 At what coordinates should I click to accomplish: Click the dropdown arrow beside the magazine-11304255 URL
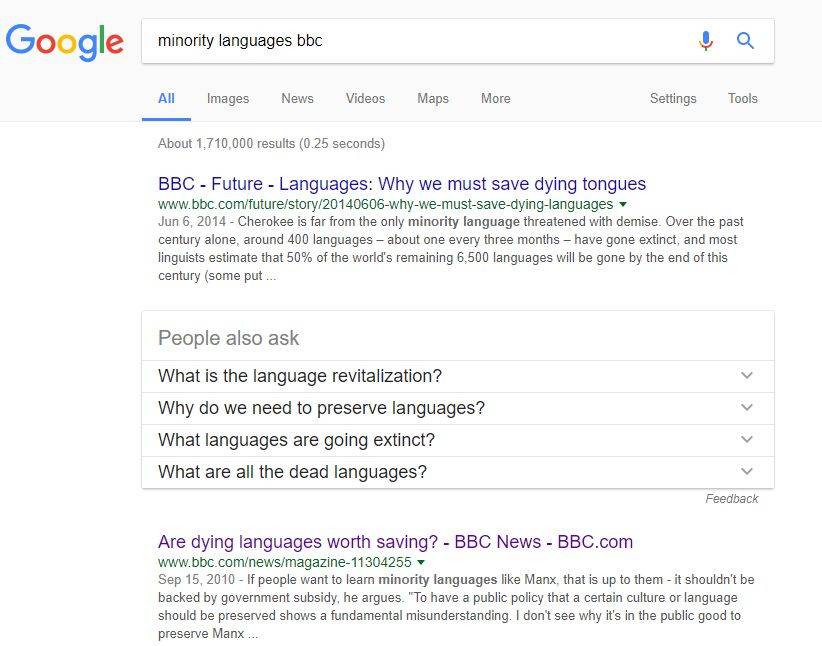[x=421, y=562]
